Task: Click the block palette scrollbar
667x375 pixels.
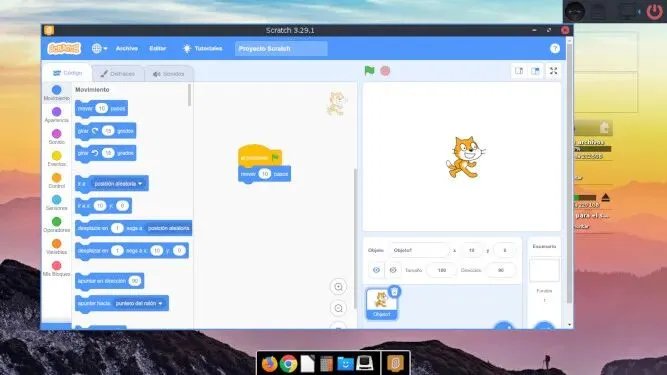Action: coord(190,95)
